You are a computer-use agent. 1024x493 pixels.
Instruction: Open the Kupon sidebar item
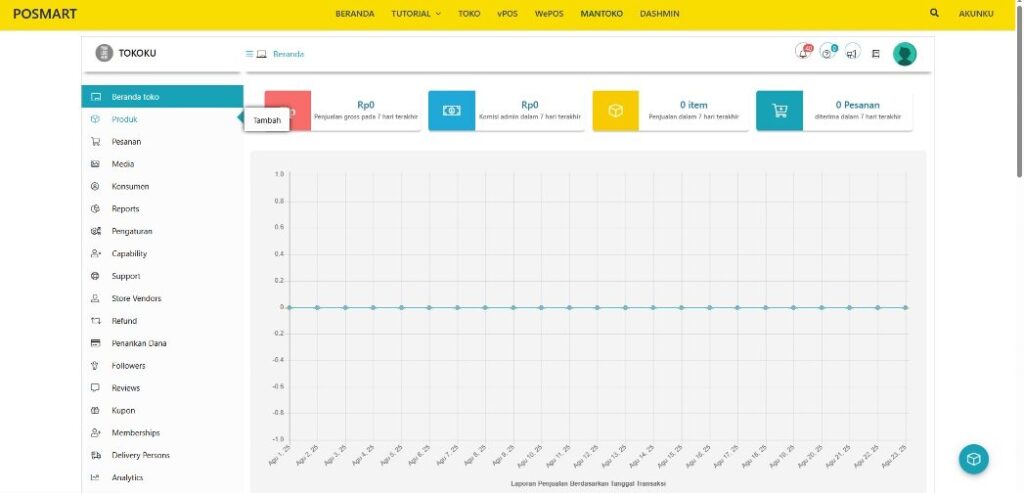123,410
